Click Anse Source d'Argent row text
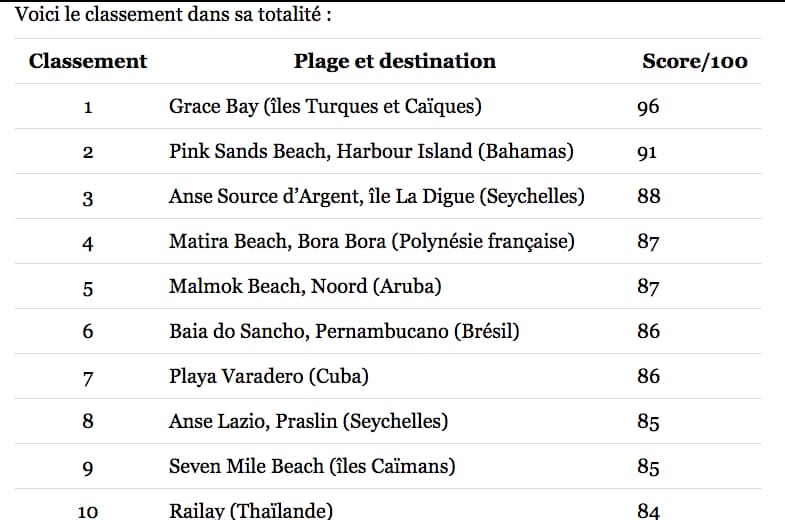This screenshot has height=520, width=785. [376, 196]
